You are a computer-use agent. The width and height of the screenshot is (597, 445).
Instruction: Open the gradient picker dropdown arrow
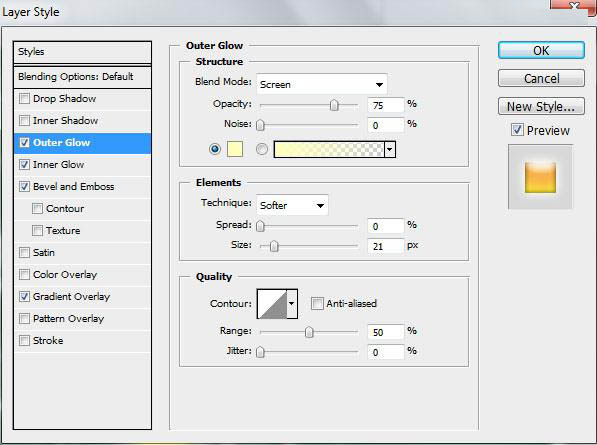[x=390, y=150]
